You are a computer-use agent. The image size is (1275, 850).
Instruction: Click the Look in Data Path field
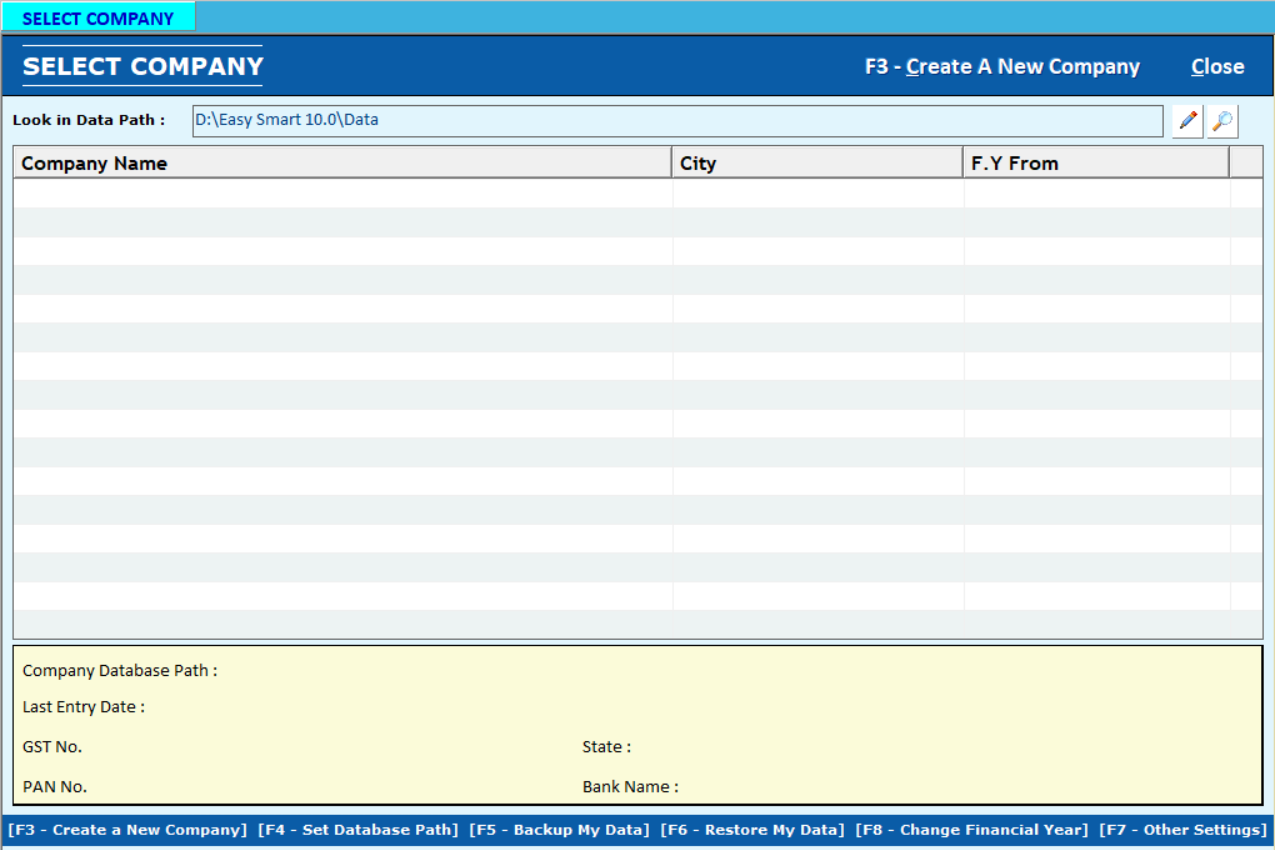click(x=677, y=121)
